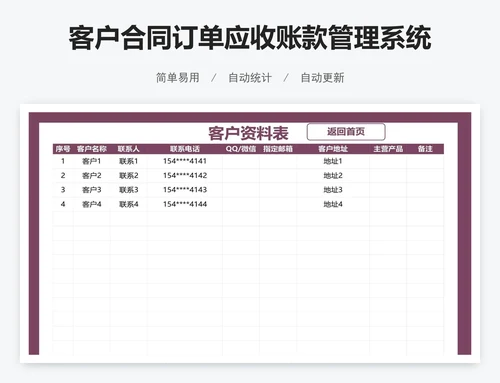This screenshot has height=383, width=500.
Task: Select cell containing 联系3
Action: point(129,190)
